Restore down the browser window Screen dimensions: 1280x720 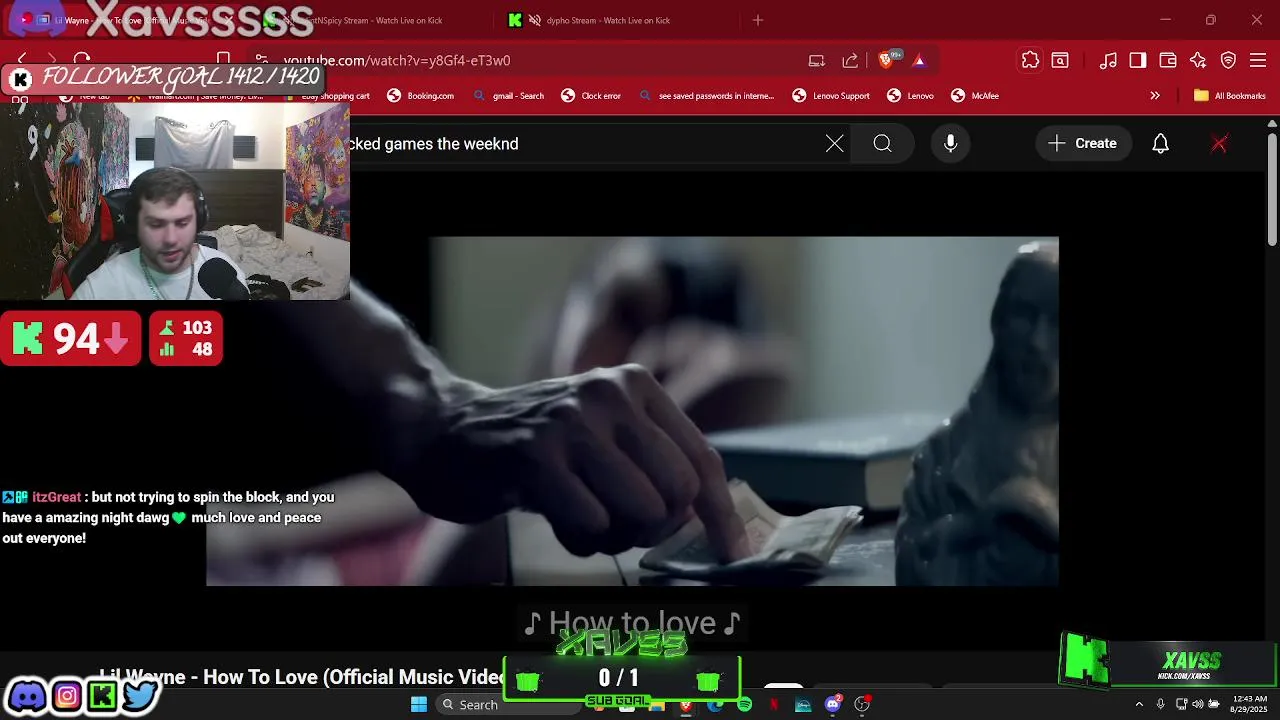(x=1211, y=20)
